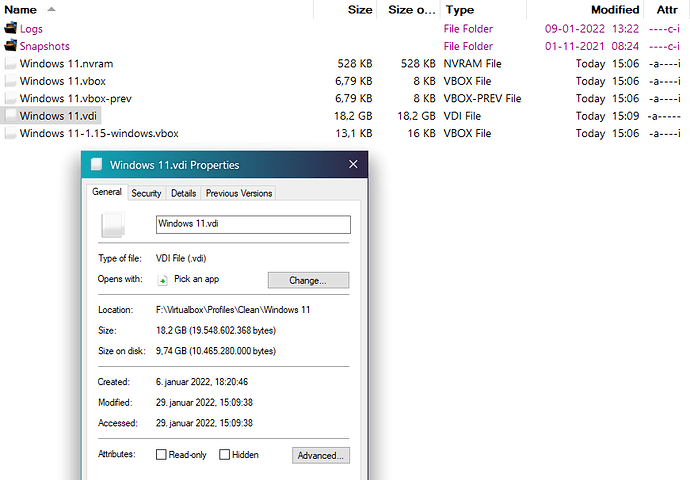690x480 pixels.
Task: Click the NVRAM File type cell
Action: 472,63
